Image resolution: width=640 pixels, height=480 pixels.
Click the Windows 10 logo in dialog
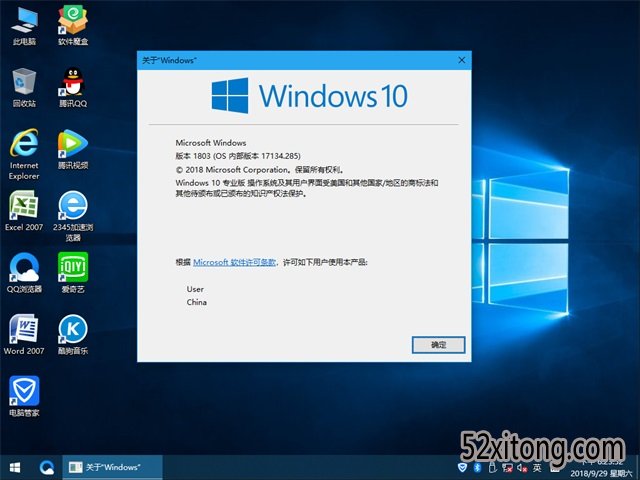tap(309, 96)
